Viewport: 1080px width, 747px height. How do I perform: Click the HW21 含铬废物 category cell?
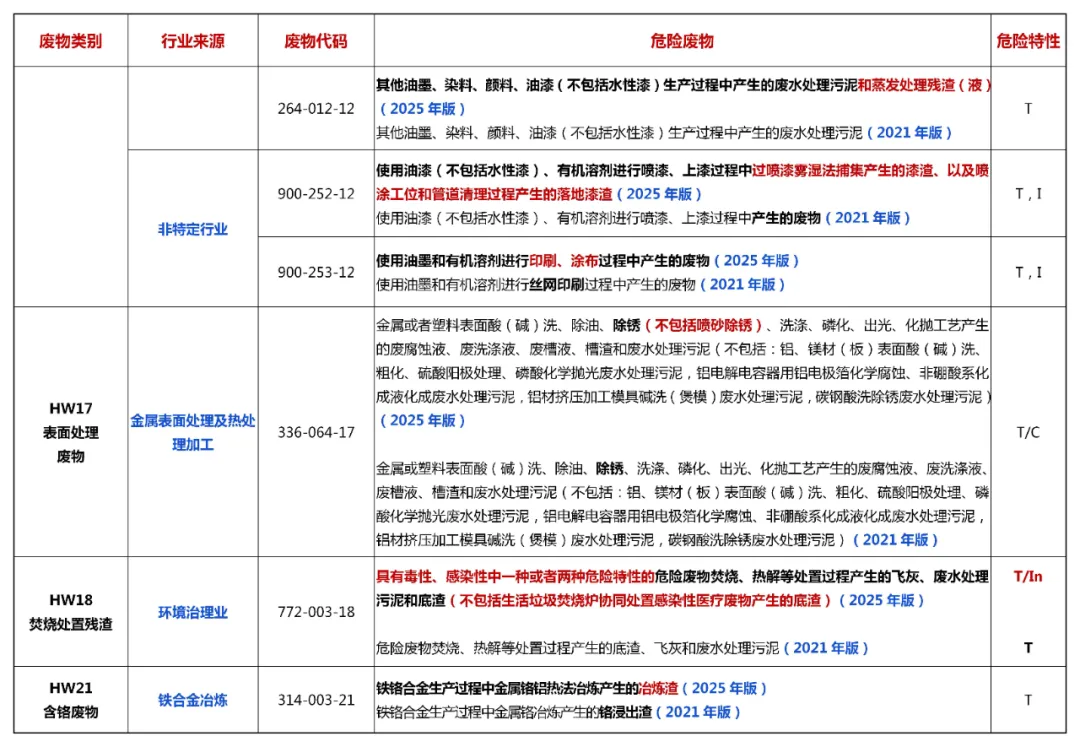point(70,700)
